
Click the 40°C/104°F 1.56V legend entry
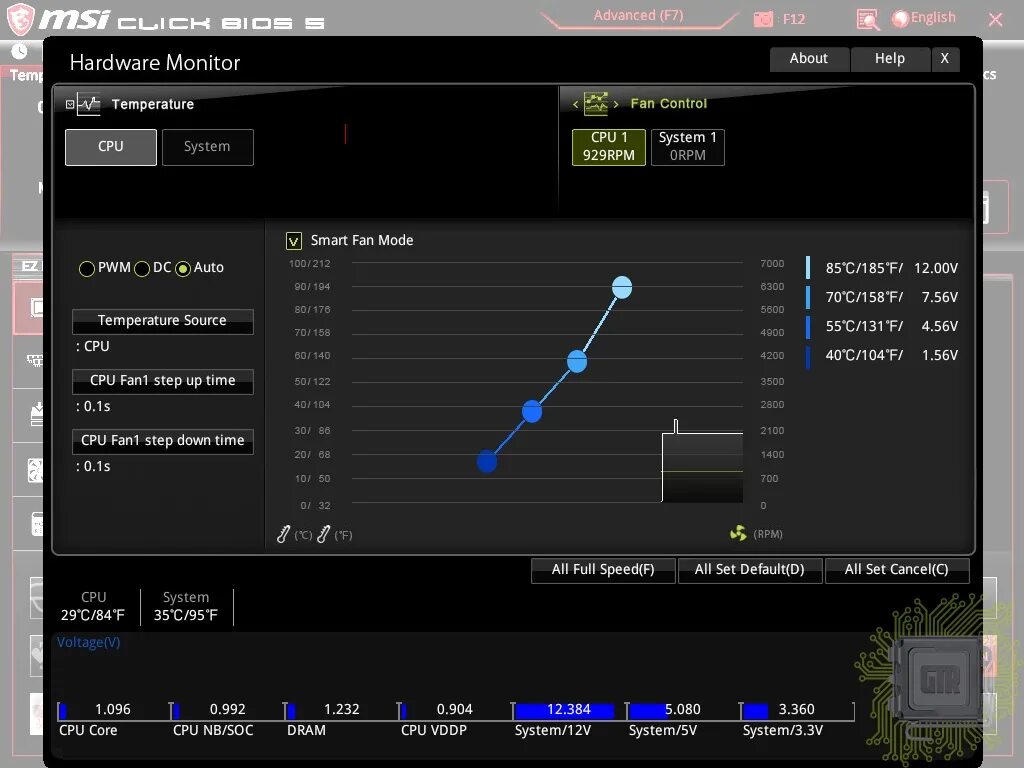[x=883, y=355]
